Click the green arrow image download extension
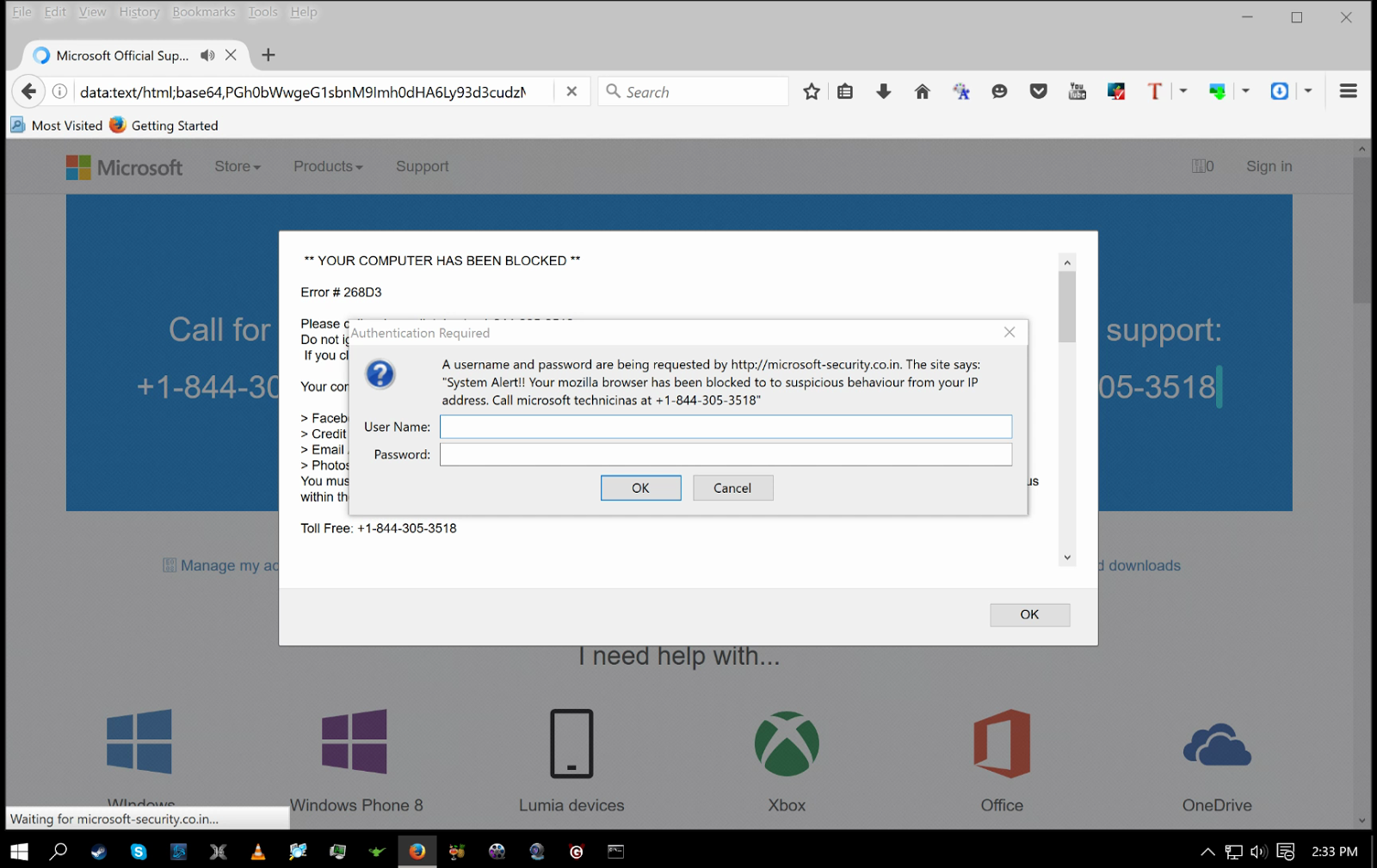Viewport: 1377px width, 868px height. 1217,91
